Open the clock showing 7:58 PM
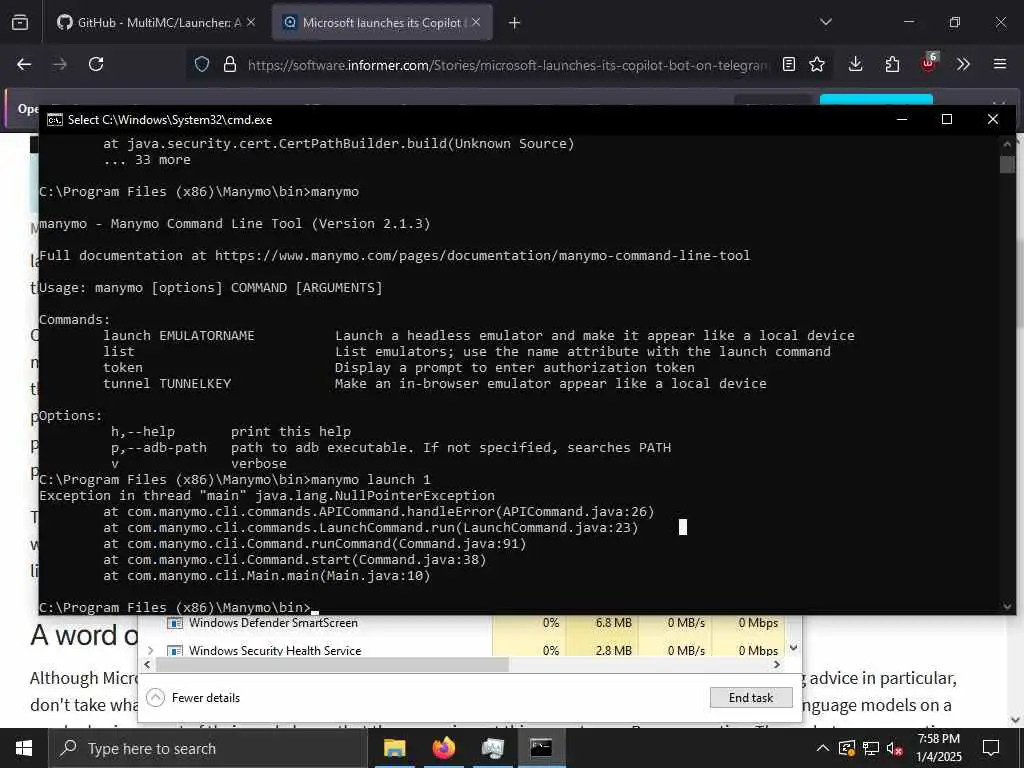1024x768 pixels. pyautogui.click(x=939, y=748)
